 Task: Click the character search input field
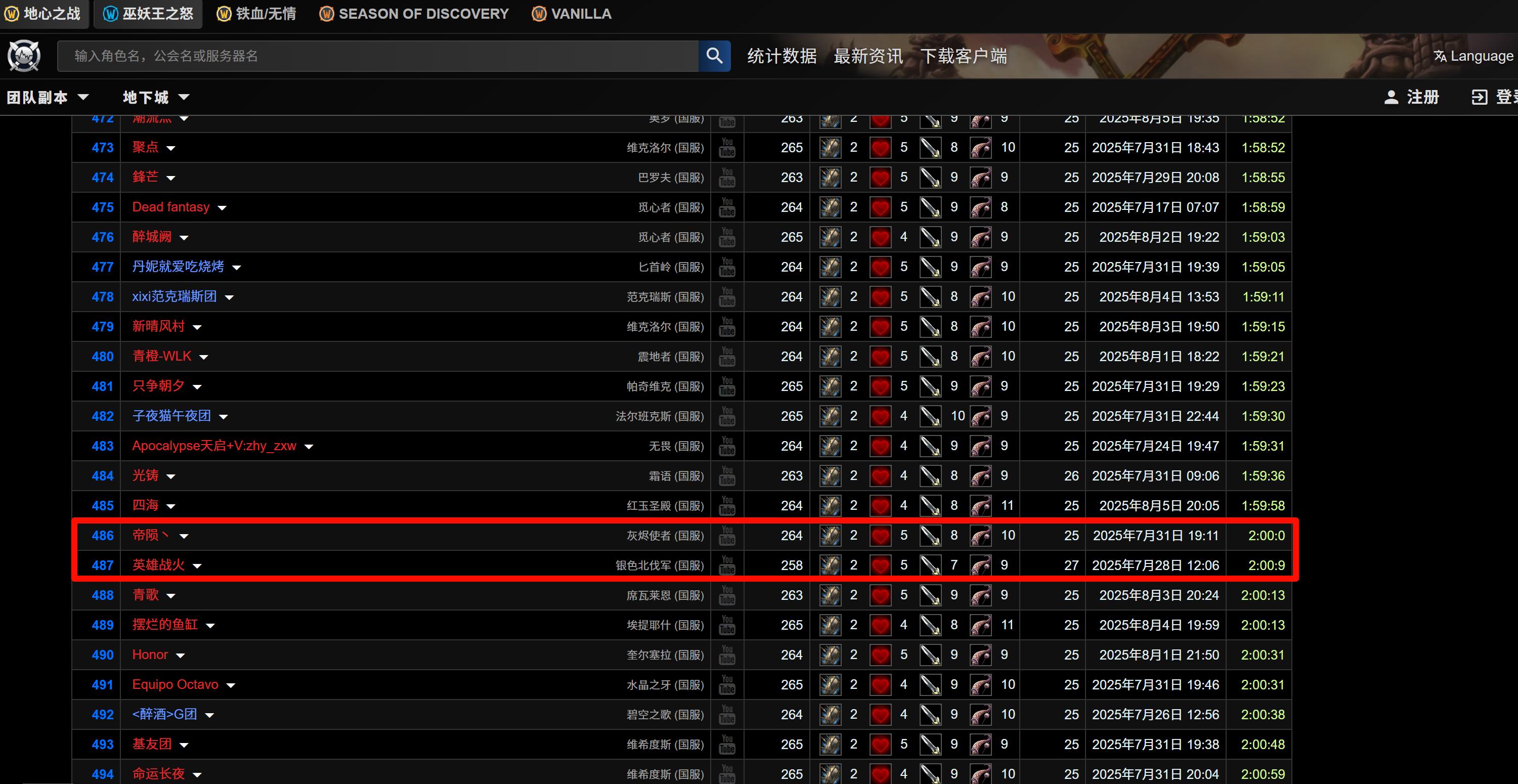click(x=377, y=56)
